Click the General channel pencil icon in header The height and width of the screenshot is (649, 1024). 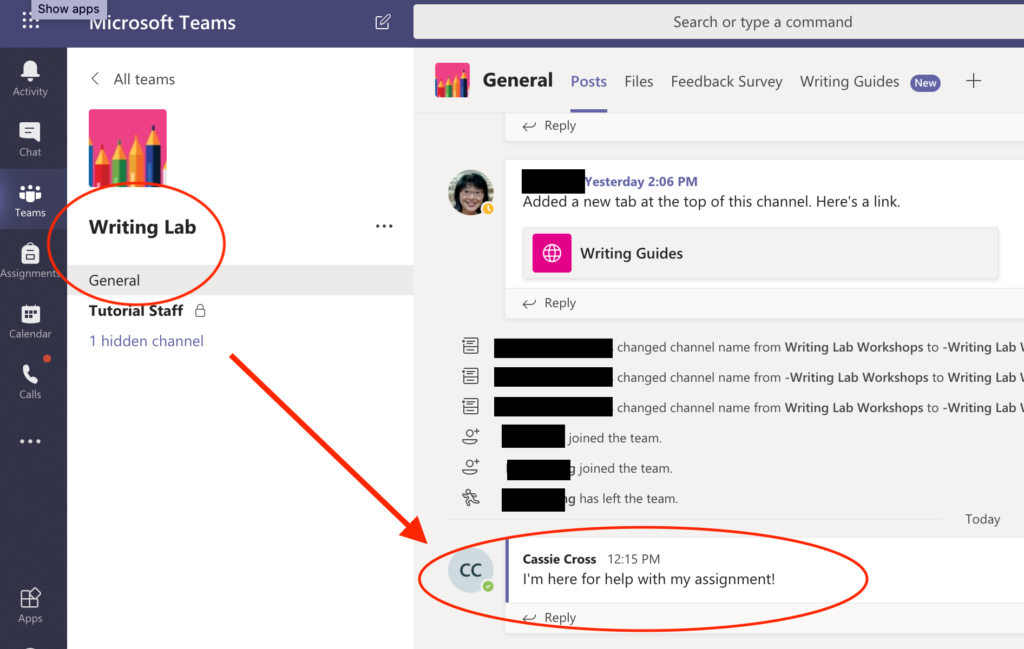(452, 80)
